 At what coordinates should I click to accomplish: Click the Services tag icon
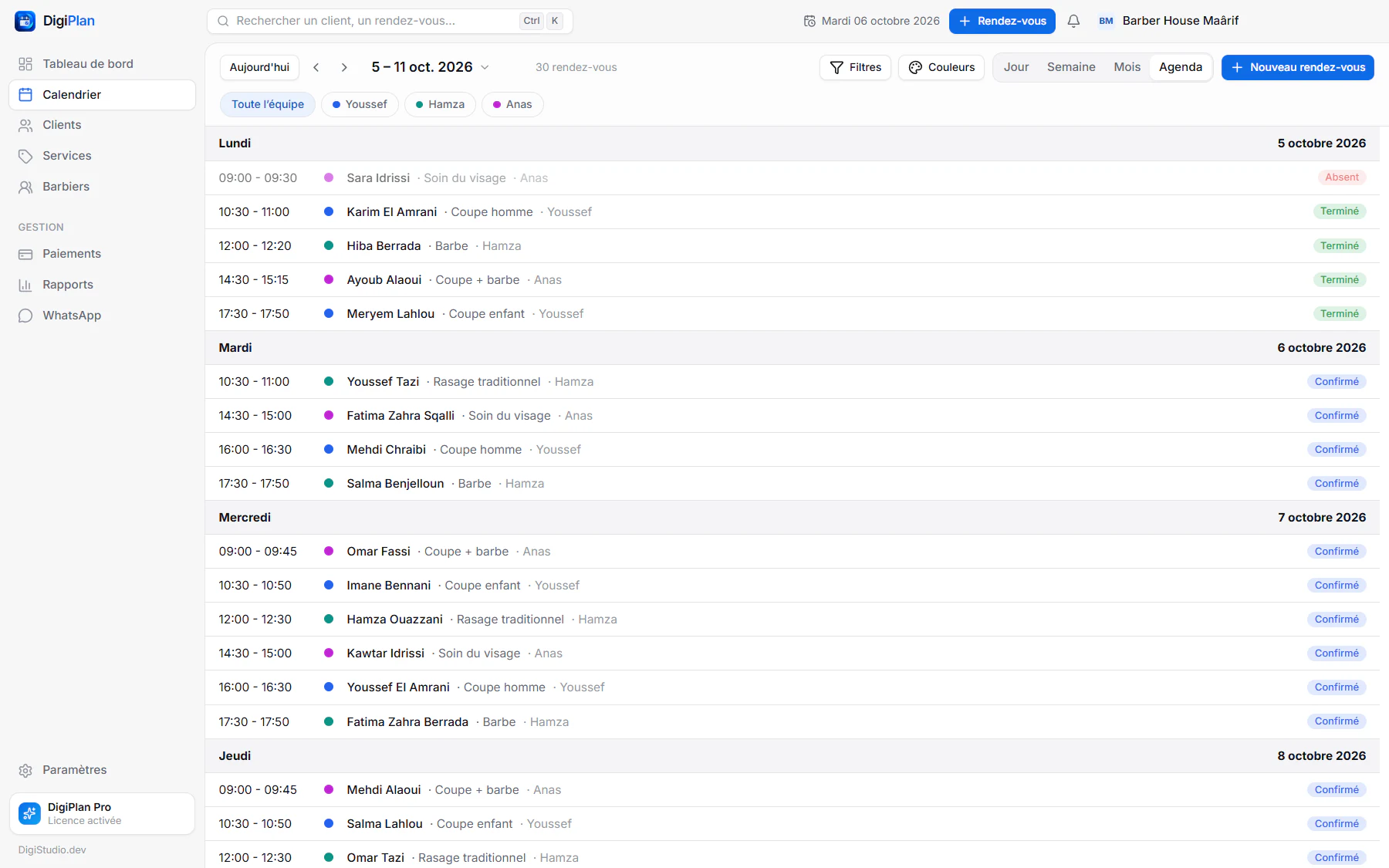pos(25,156)
